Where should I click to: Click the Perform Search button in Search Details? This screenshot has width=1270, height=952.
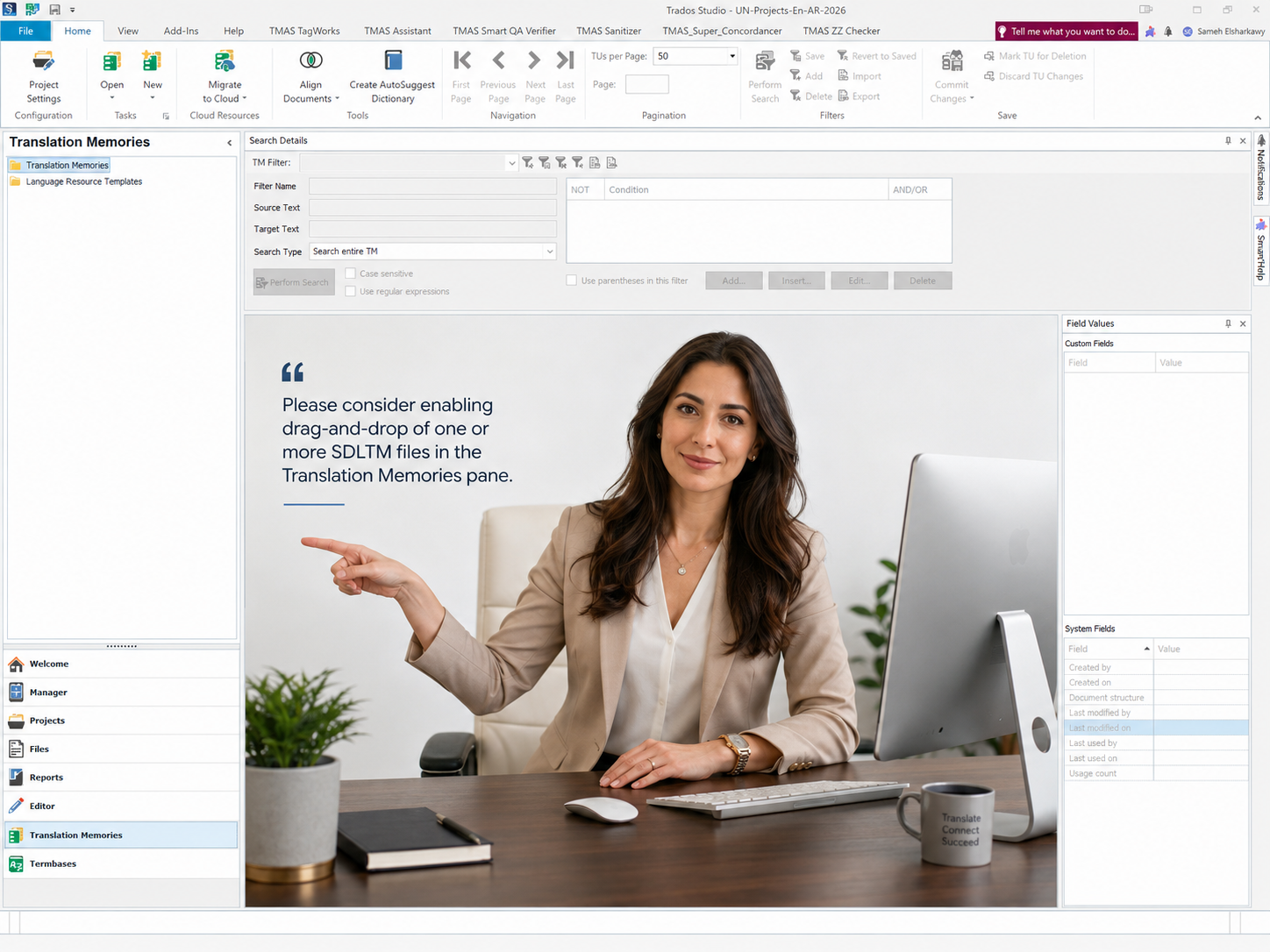[x=294, y=282]
